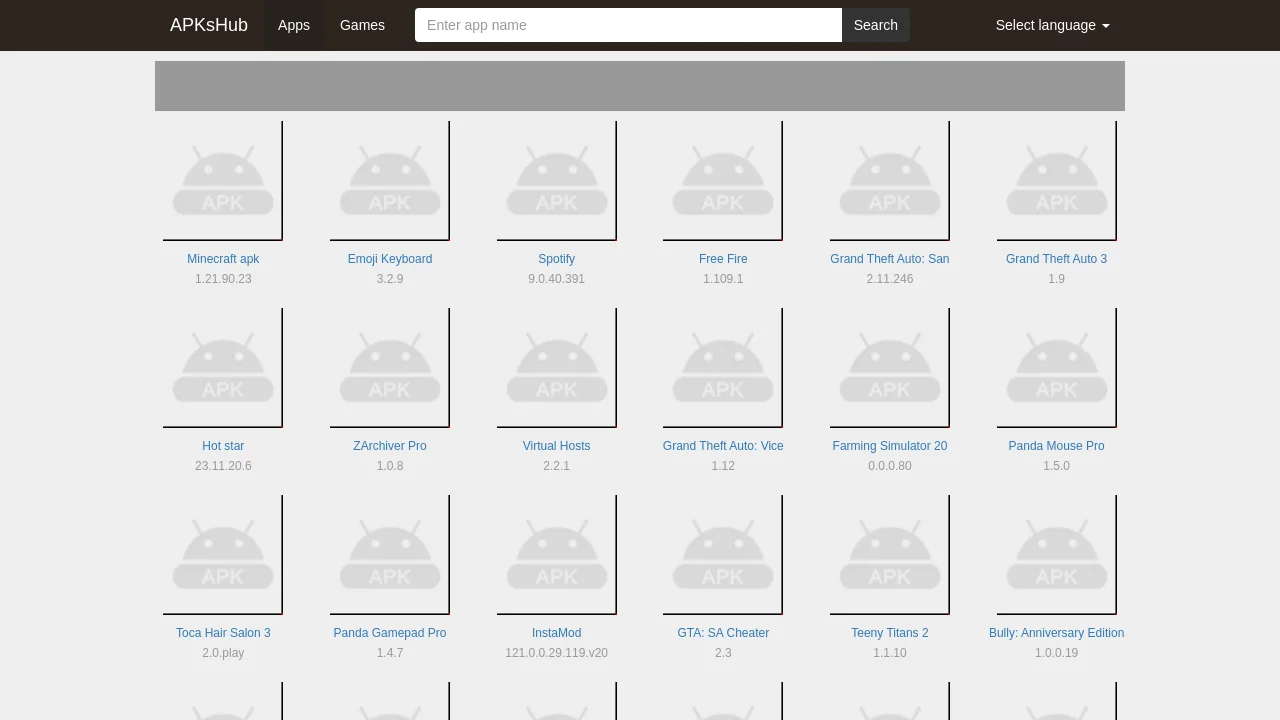This screenshot has width=1280, height=720.
Task: Click Toca Hair Salon version 2.0.play
Action: click(223, 653)
